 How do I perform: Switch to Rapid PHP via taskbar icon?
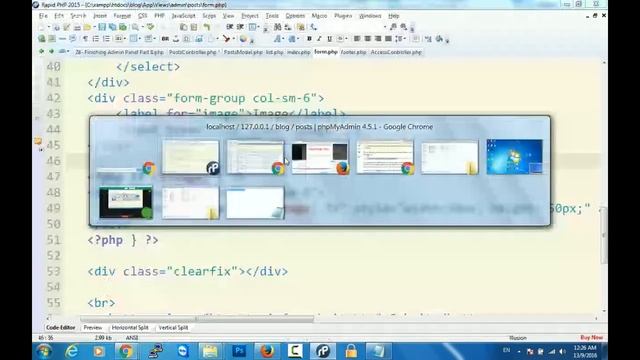(x=322, y=351)
